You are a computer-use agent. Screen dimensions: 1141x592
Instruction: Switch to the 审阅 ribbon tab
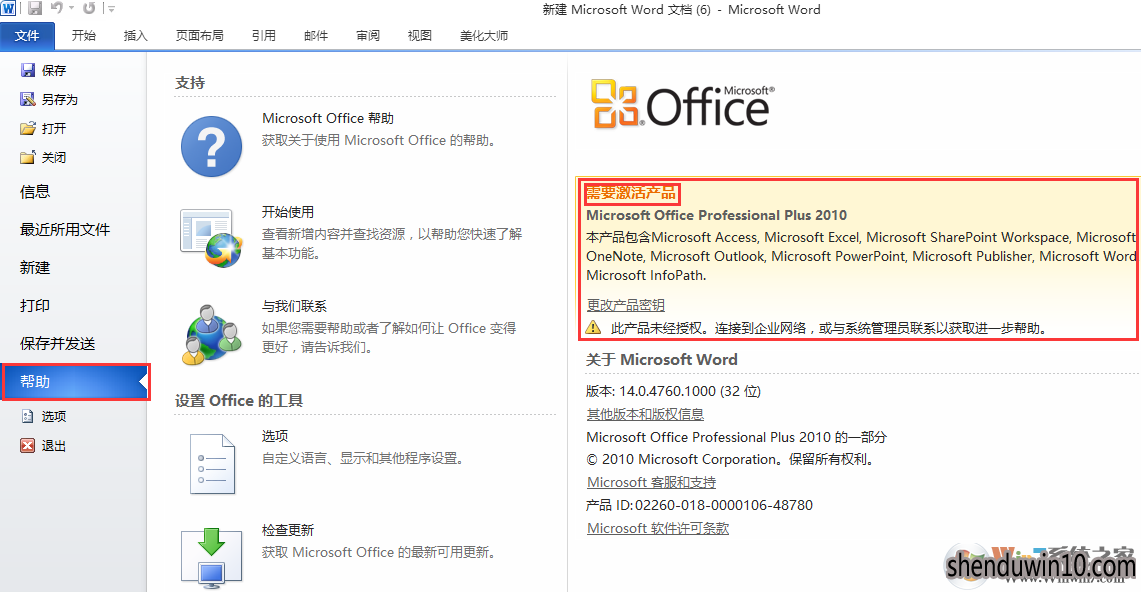(x=367, y=36)
